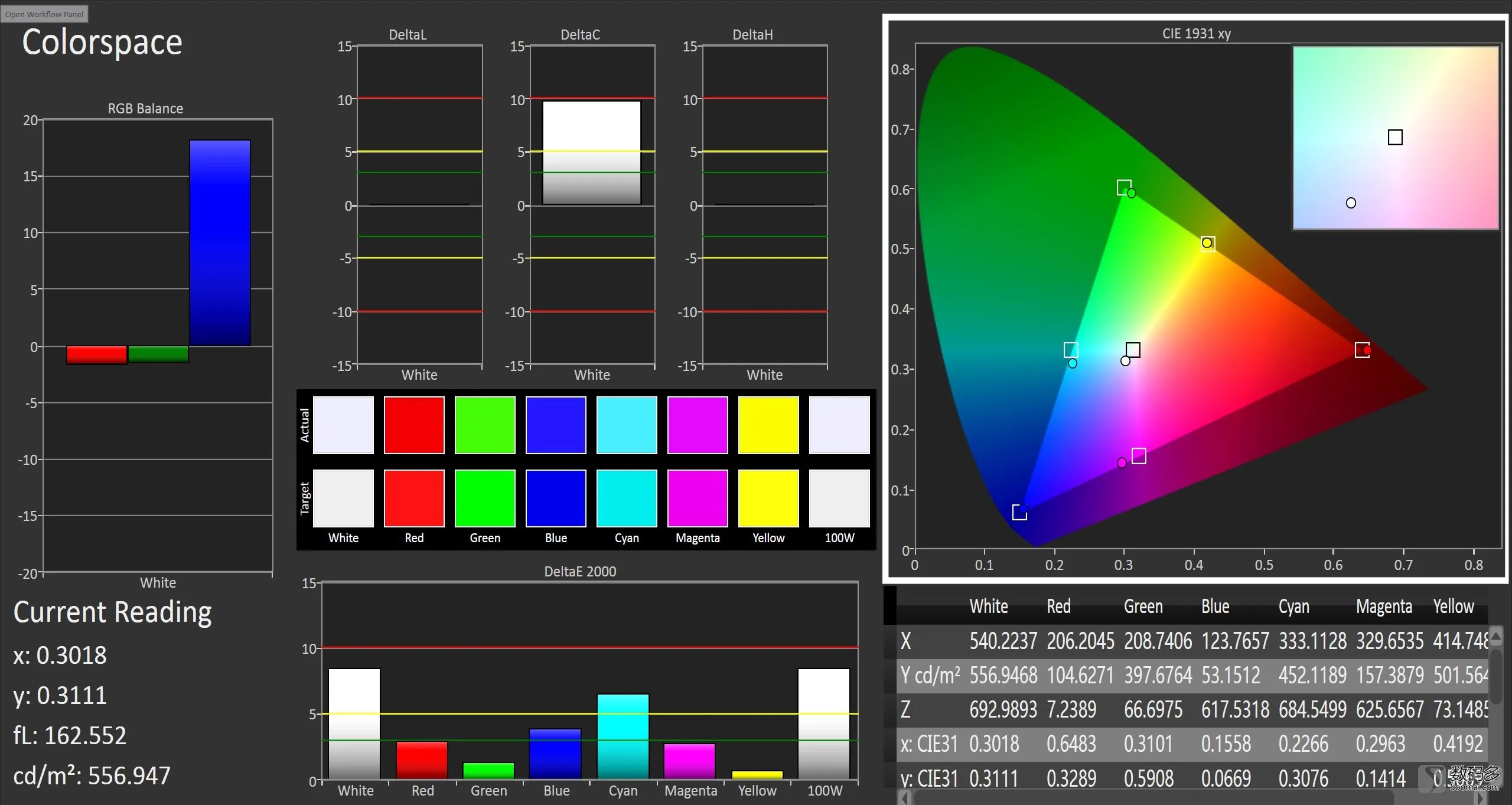Click the magenta target square on CIE diagram
Viewport: 1512px width, 805px height.
1139,456
